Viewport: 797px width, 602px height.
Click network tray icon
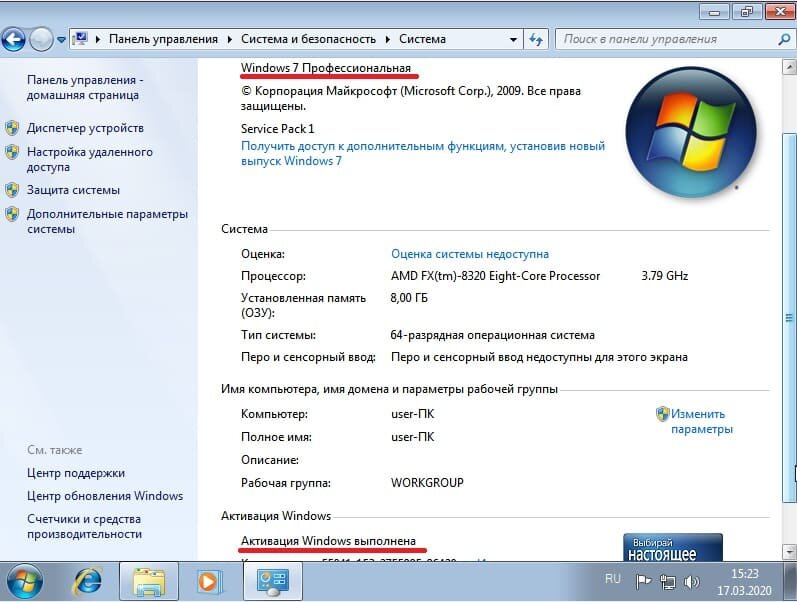[668, 581]
